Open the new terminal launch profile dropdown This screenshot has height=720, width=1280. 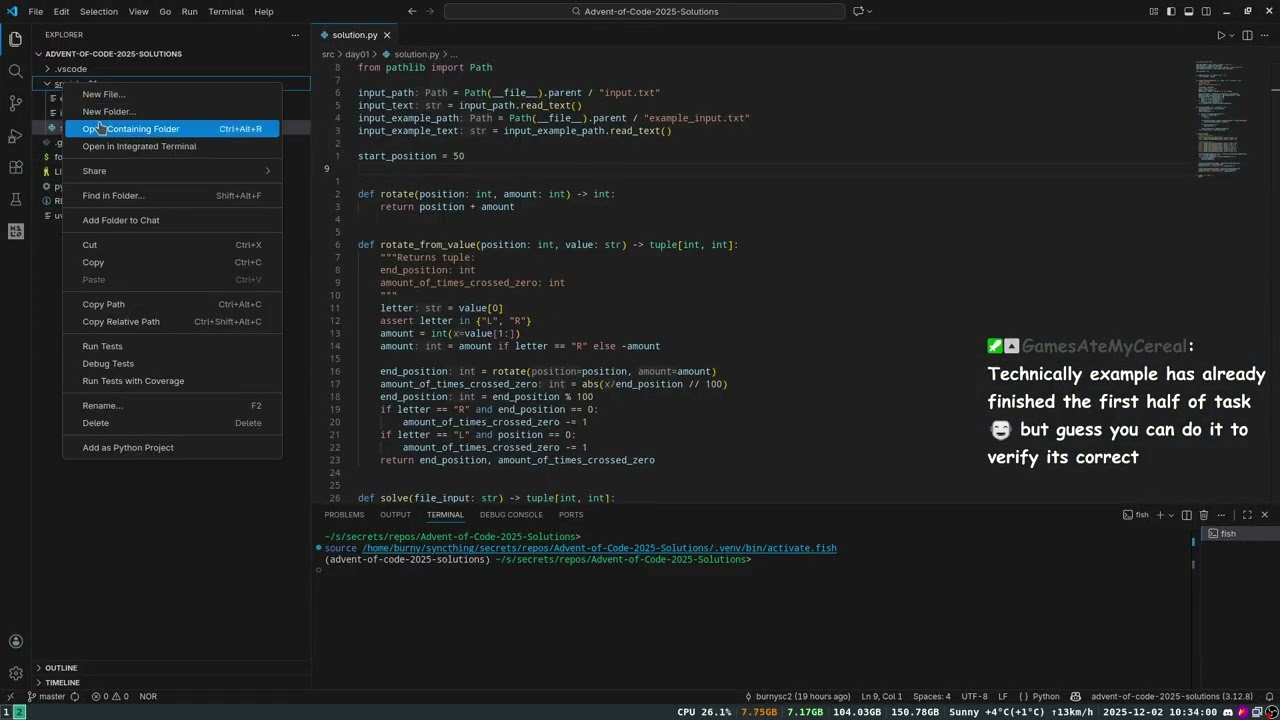(x=1171, y=515)
